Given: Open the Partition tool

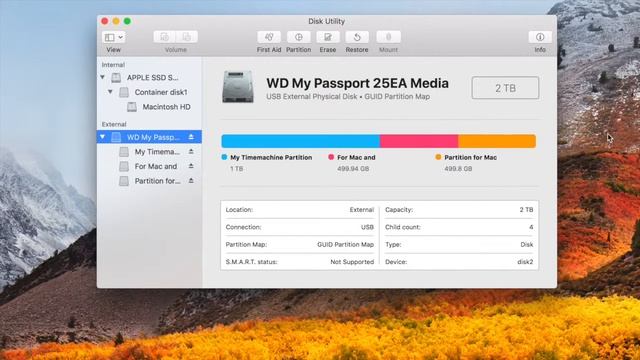Looking at the screenshot, I should tap(298, 37).
